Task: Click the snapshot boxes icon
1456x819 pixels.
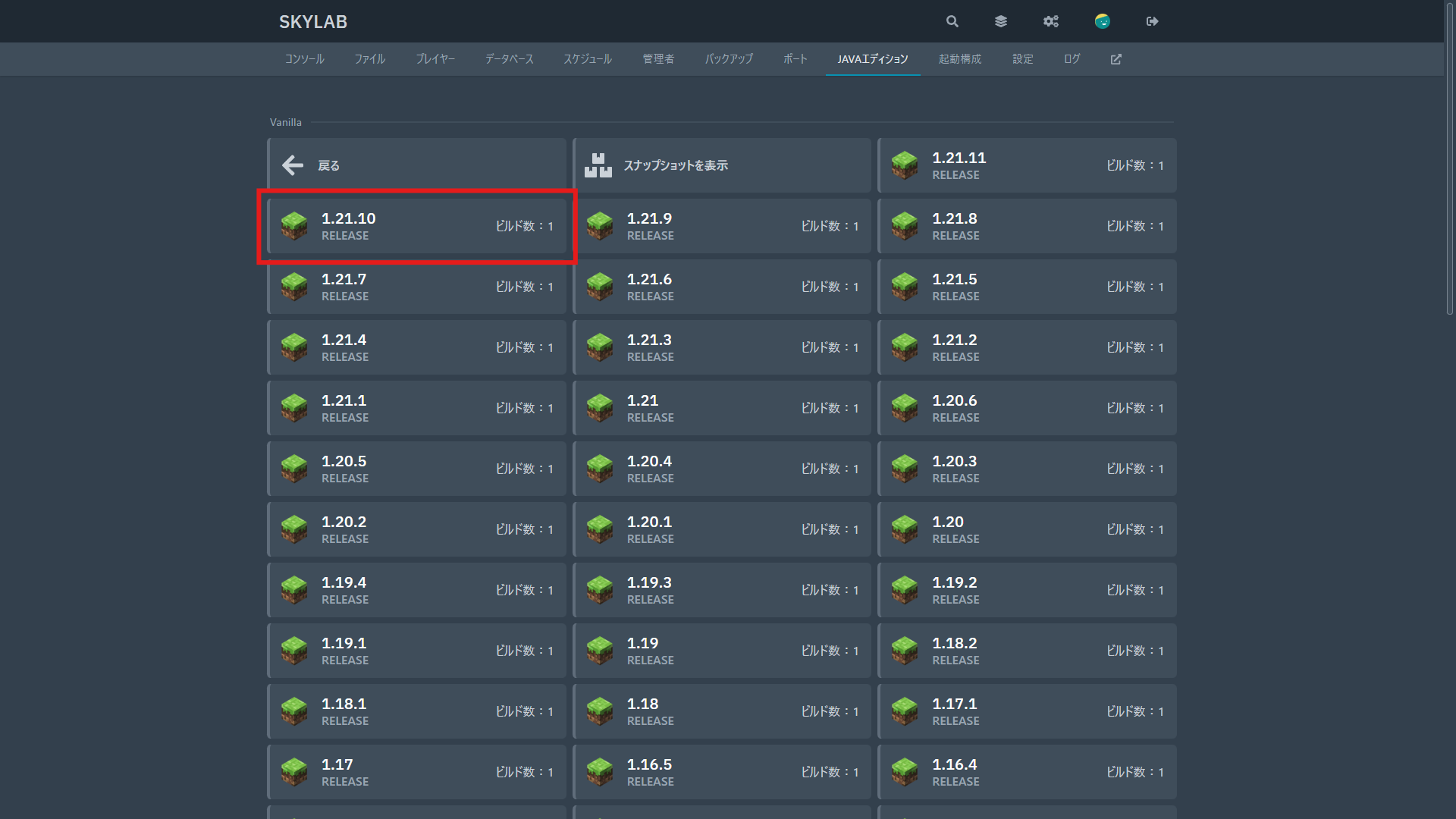Action: (x=598, y=165)
